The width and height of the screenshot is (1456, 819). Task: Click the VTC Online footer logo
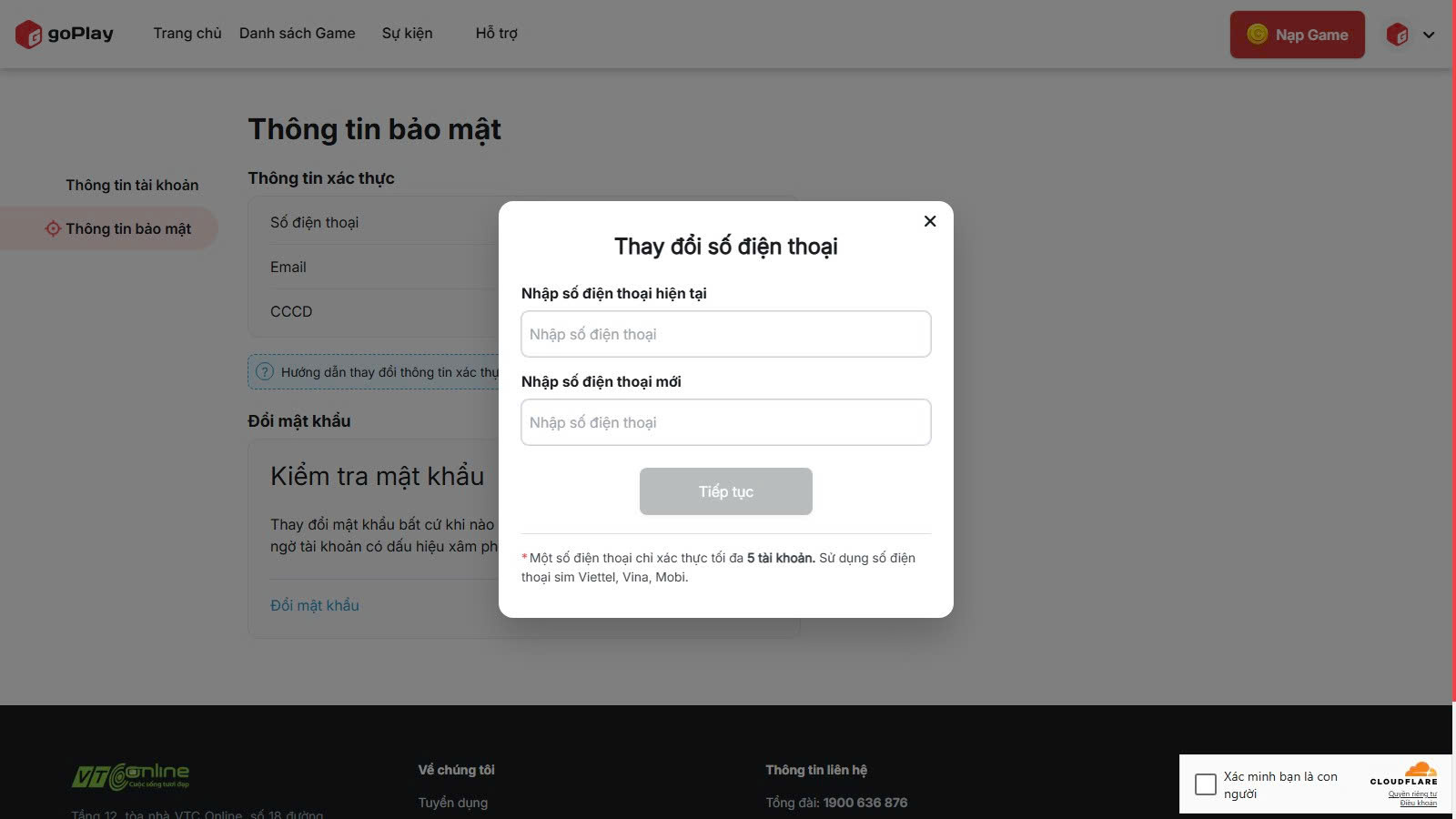tap(131, 776)
